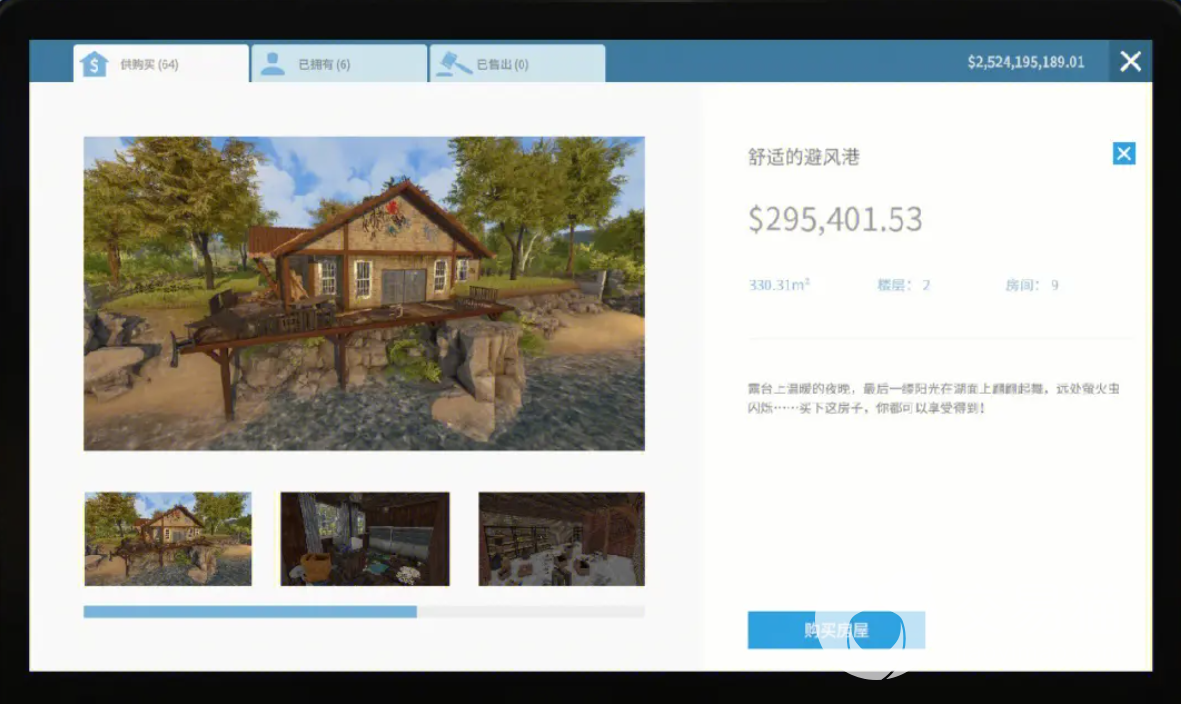Click the 房间: 9 room count
The image size is (1181, 704).
coord(1031,285)
